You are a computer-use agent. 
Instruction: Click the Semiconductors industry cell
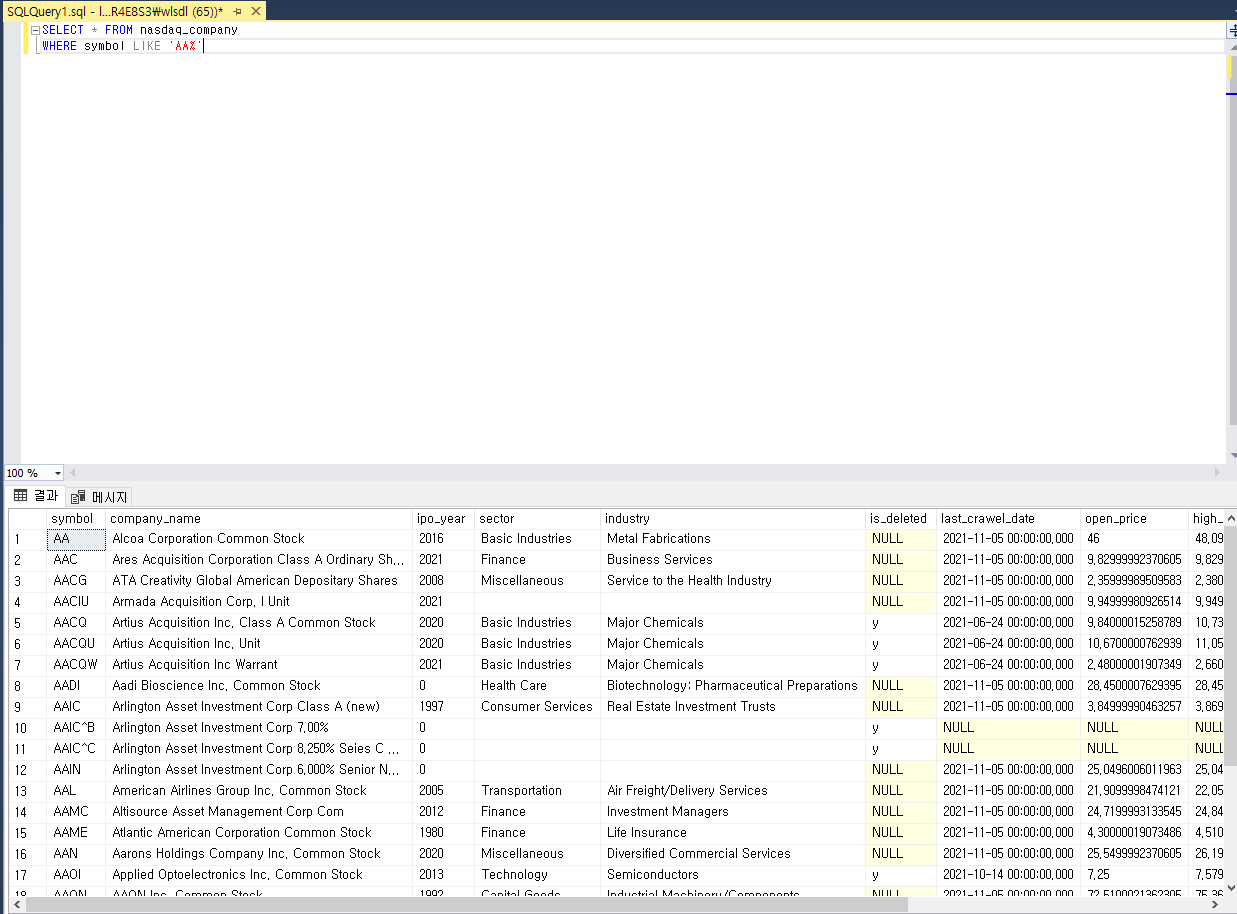pyautogui.click(x=733, y=875)
